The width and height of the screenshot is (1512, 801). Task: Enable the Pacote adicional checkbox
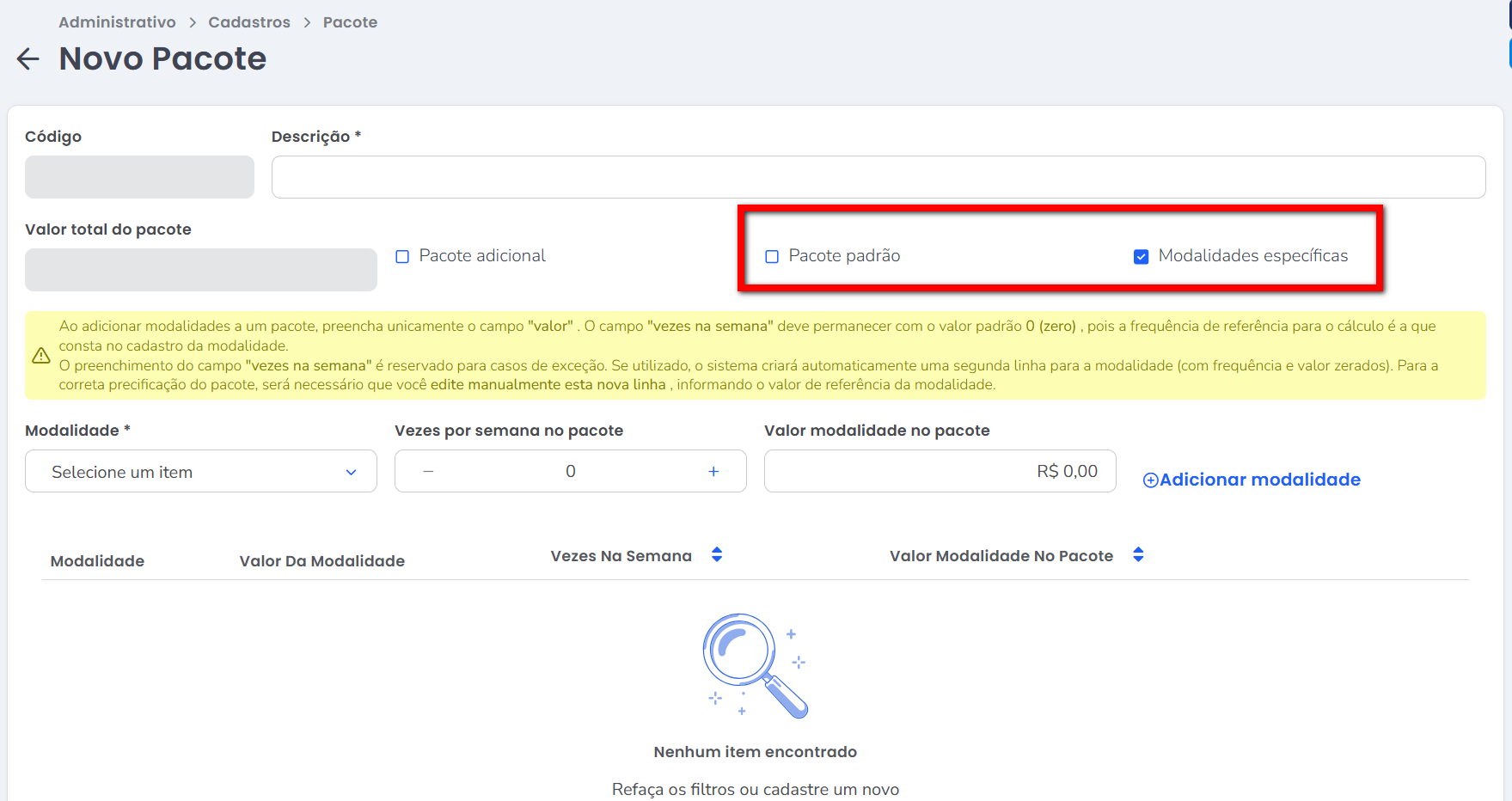pos(402,257)
